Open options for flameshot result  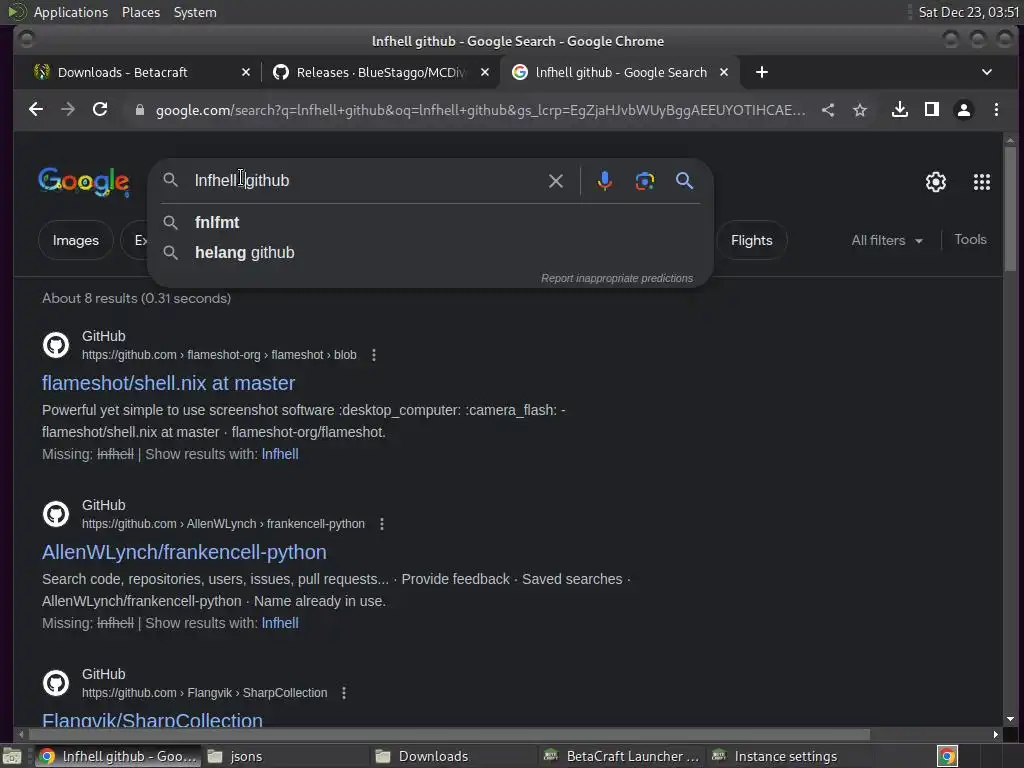[374, 355]
